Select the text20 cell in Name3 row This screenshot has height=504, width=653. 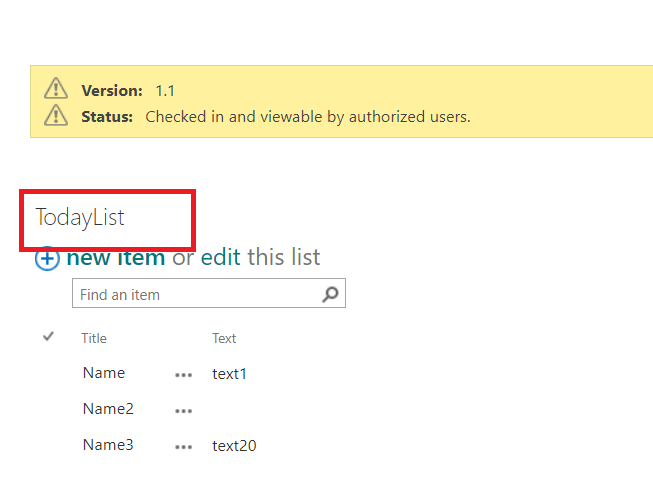pyautogui.click(x=234, y=446)
